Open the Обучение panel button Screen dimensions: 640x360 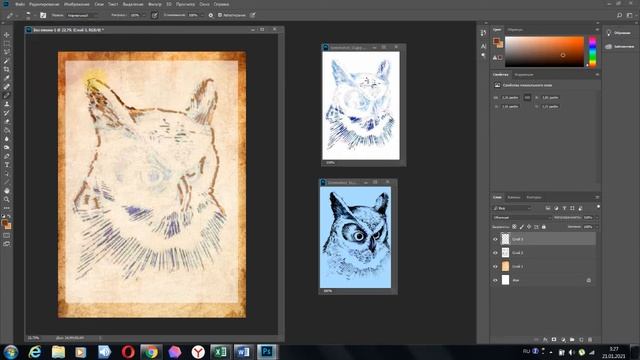[619, 33]
